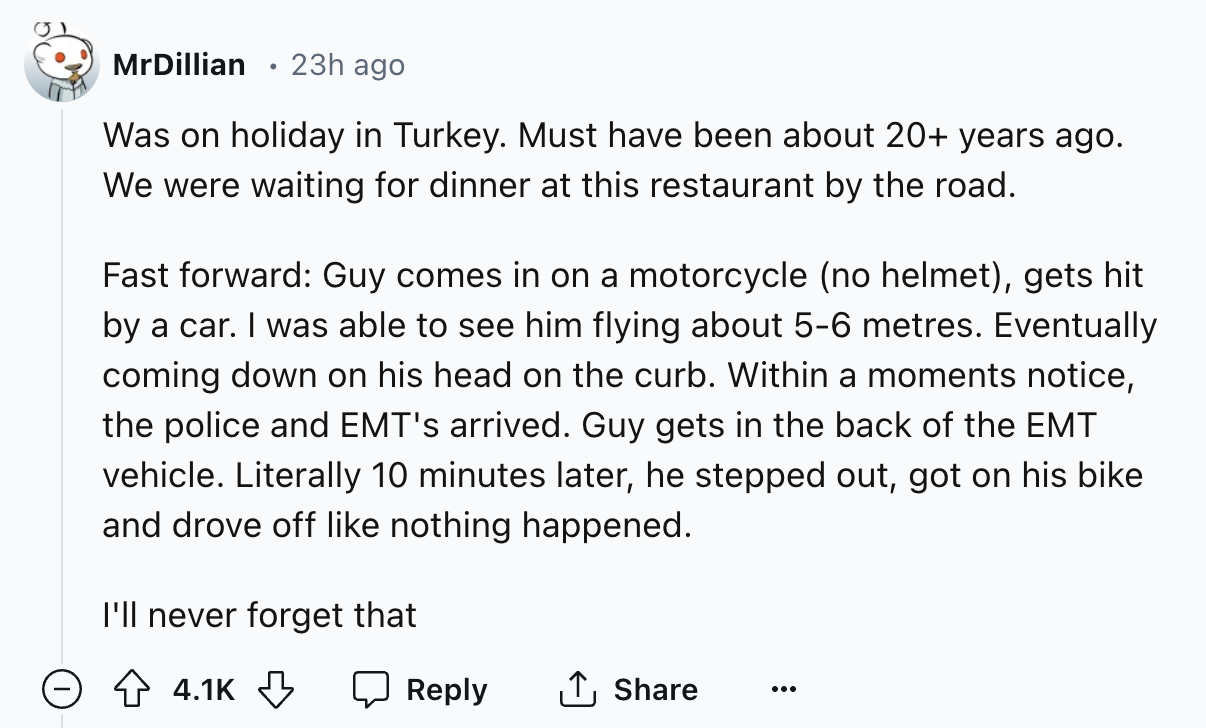Screen dimensions: 1206x728
Task: Click the "and drove off like nothing happened" line
Action: (396, 525)
